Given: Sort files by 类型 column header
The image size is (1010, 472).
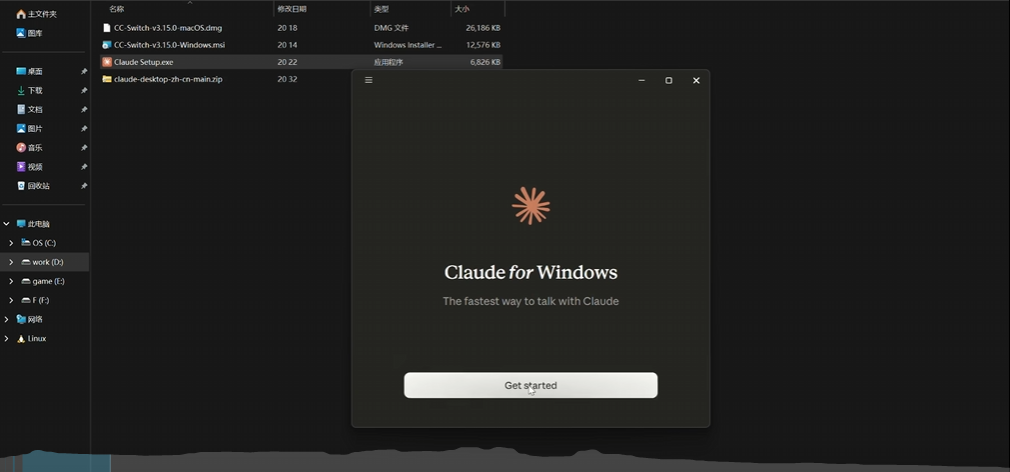Looking at the screenshot, I should pos(381,9).
